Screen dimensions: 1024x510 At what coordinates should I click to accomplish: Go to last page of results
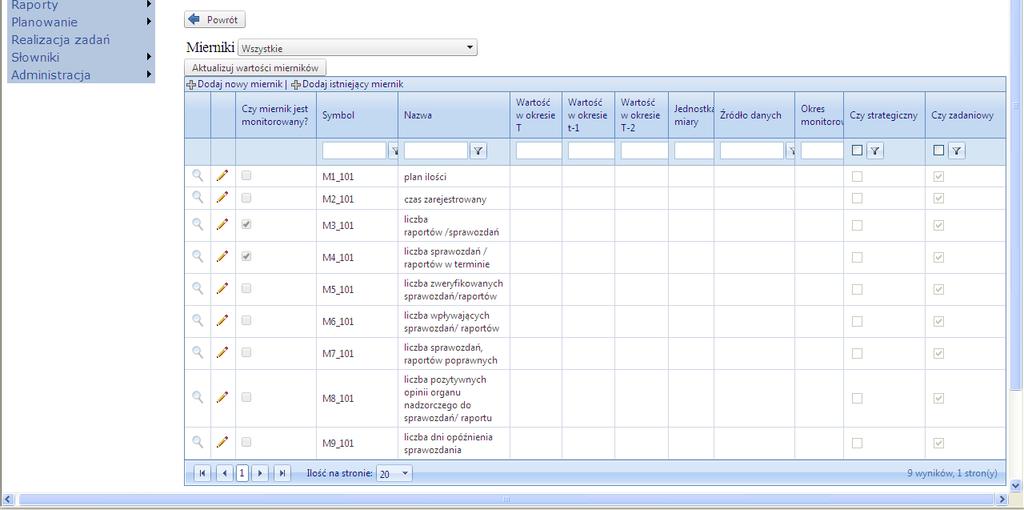[282, 473]
